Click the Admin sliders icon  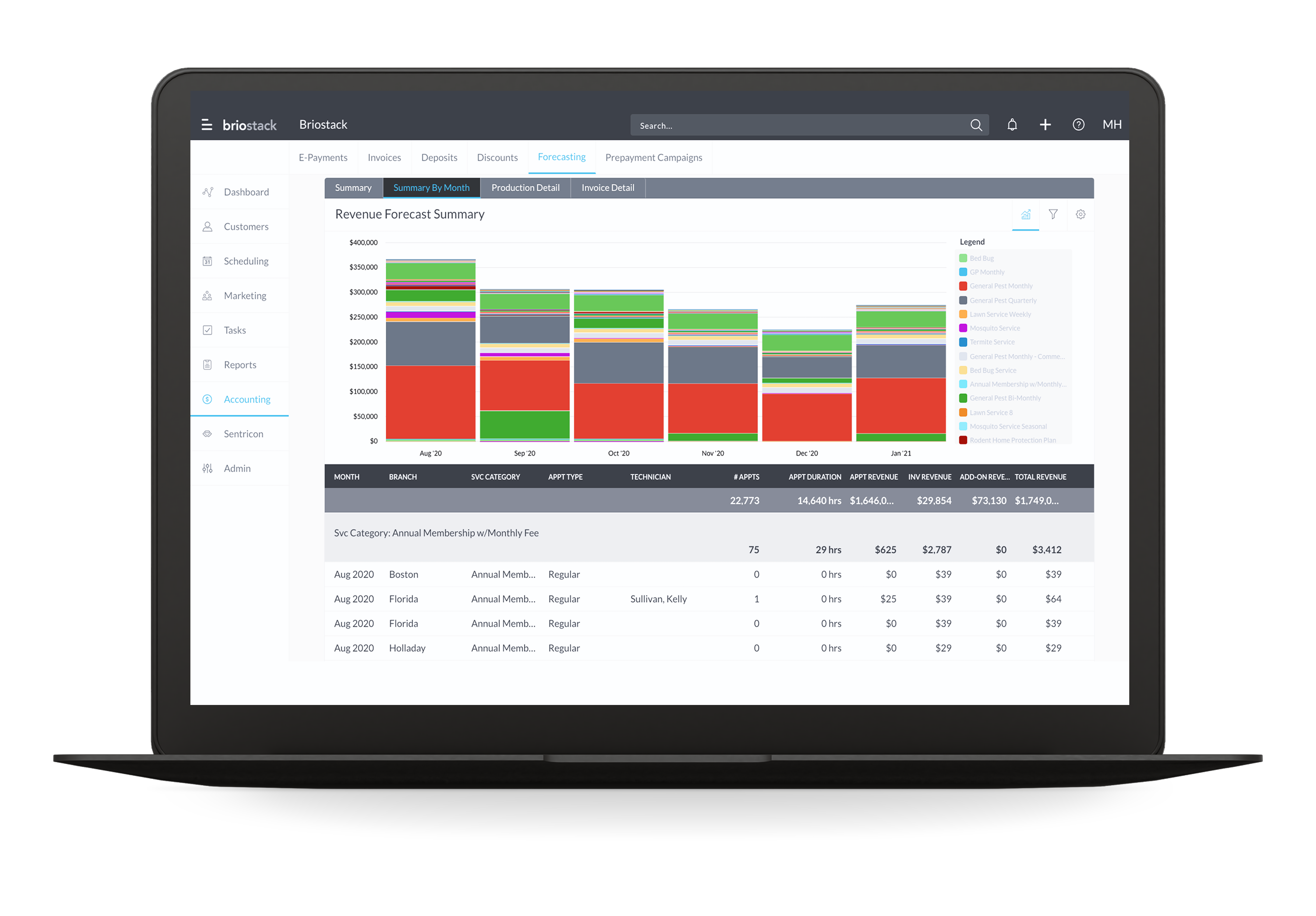207,469
